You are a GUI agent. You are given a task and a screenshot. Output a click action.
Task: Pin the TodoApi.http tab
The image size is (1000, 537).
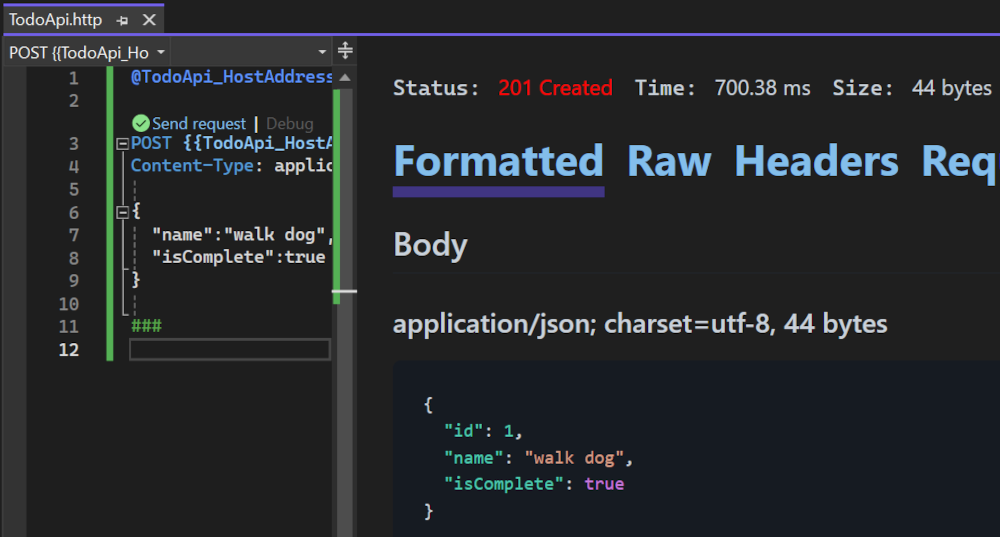(x=122, y=20)
